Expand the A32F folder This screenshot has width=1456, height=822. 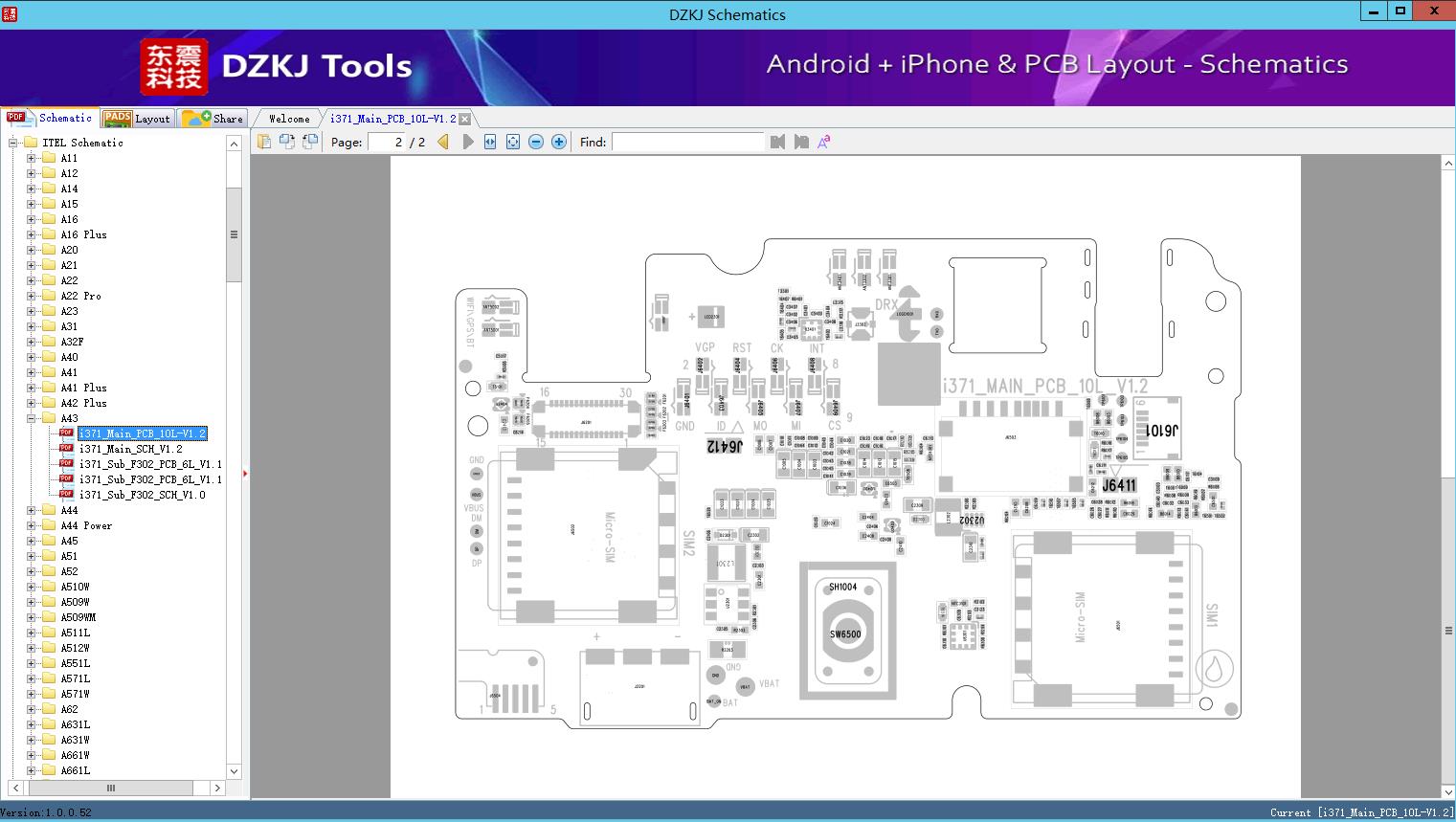[31, 342]
